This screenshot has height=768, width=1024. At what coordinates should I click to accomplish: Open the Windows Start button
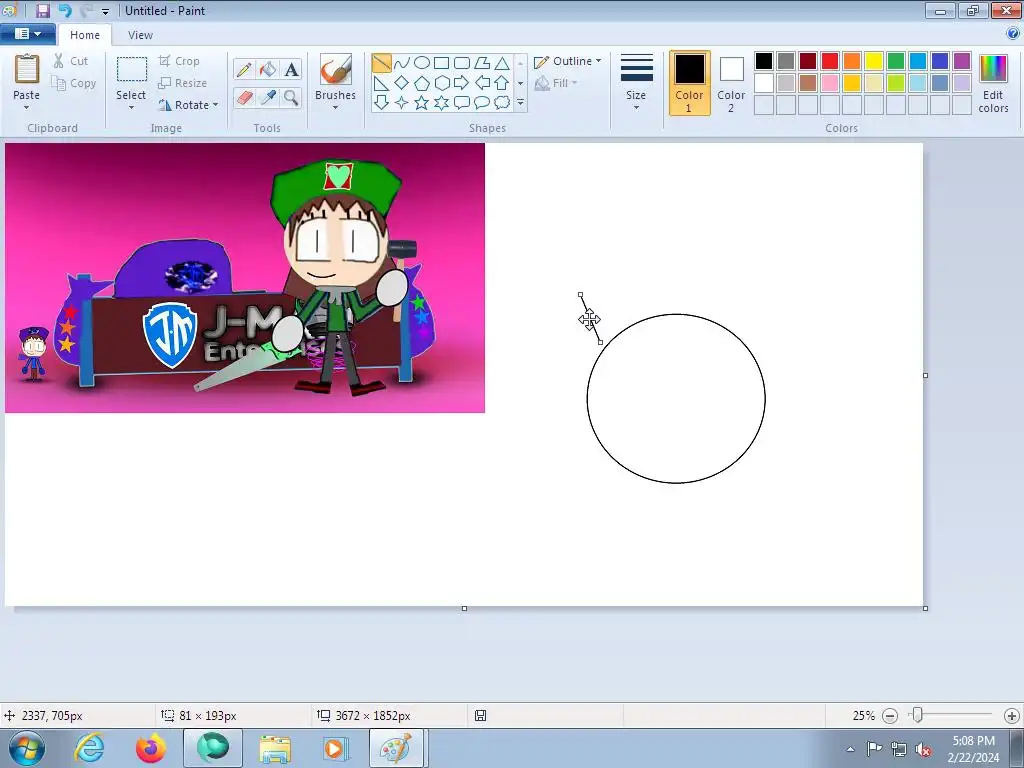[x=27, y=748]
